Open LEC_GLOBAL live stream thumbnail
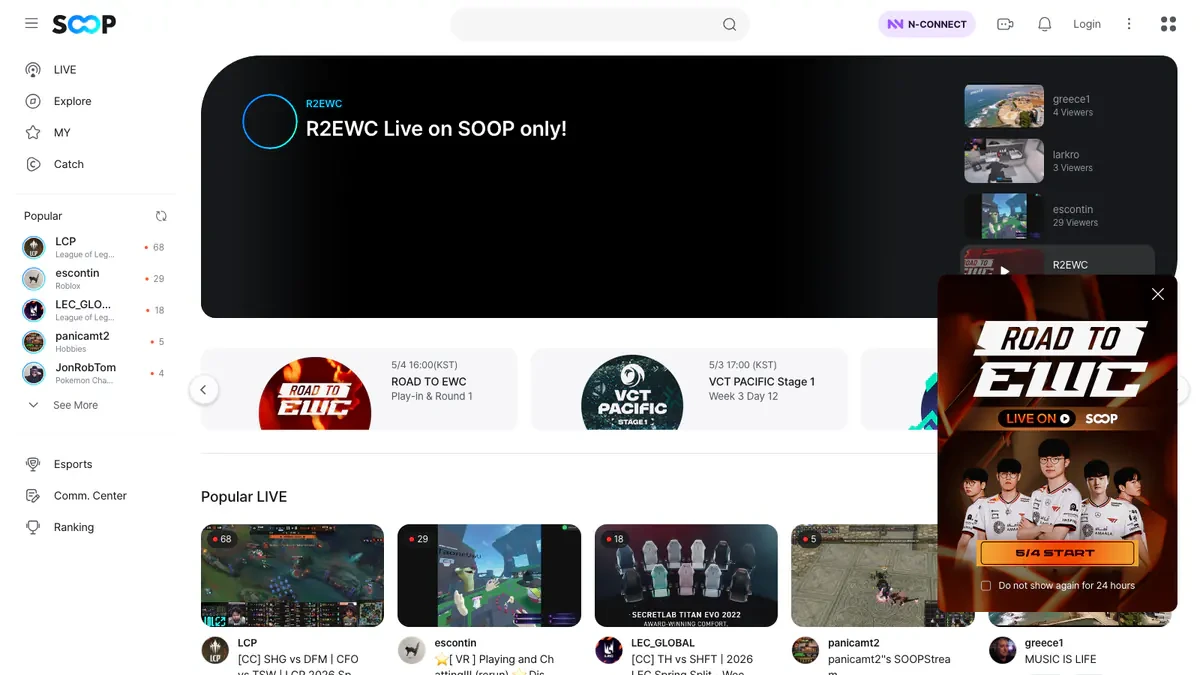This screenshot has width=1200, height=675. point(686,575)
